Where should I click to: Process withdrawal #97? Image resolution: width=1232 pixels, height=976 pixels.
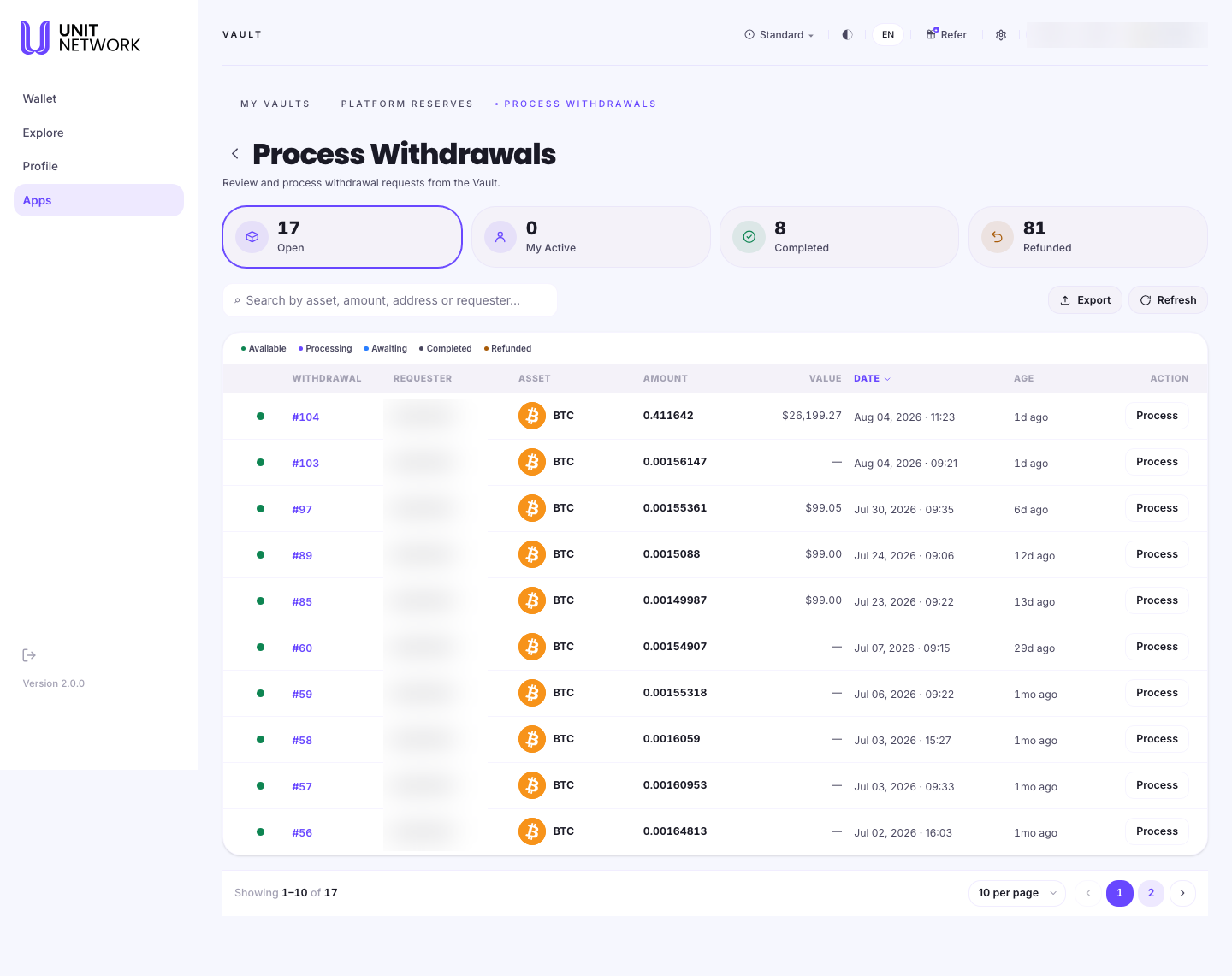[1157, 508]
